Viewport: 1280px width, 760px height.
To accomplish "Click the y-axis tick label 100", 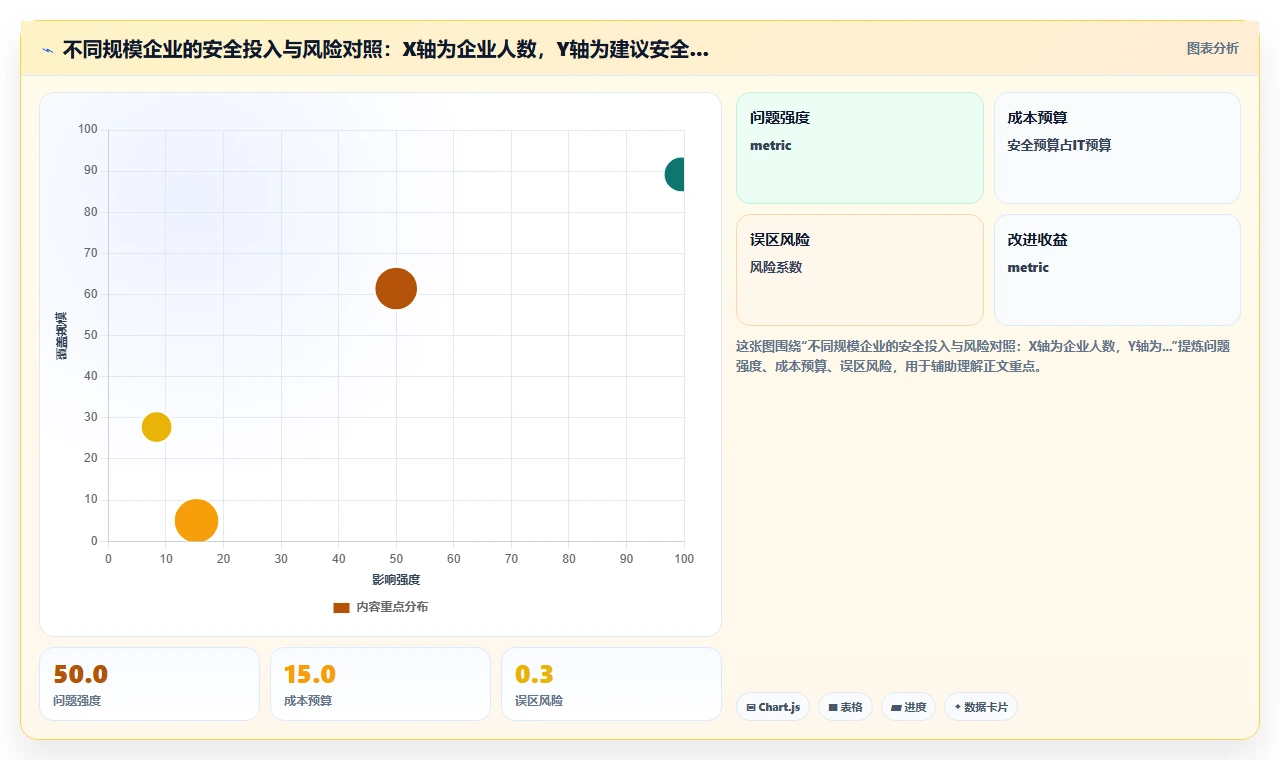I will [x=88, y=129].
